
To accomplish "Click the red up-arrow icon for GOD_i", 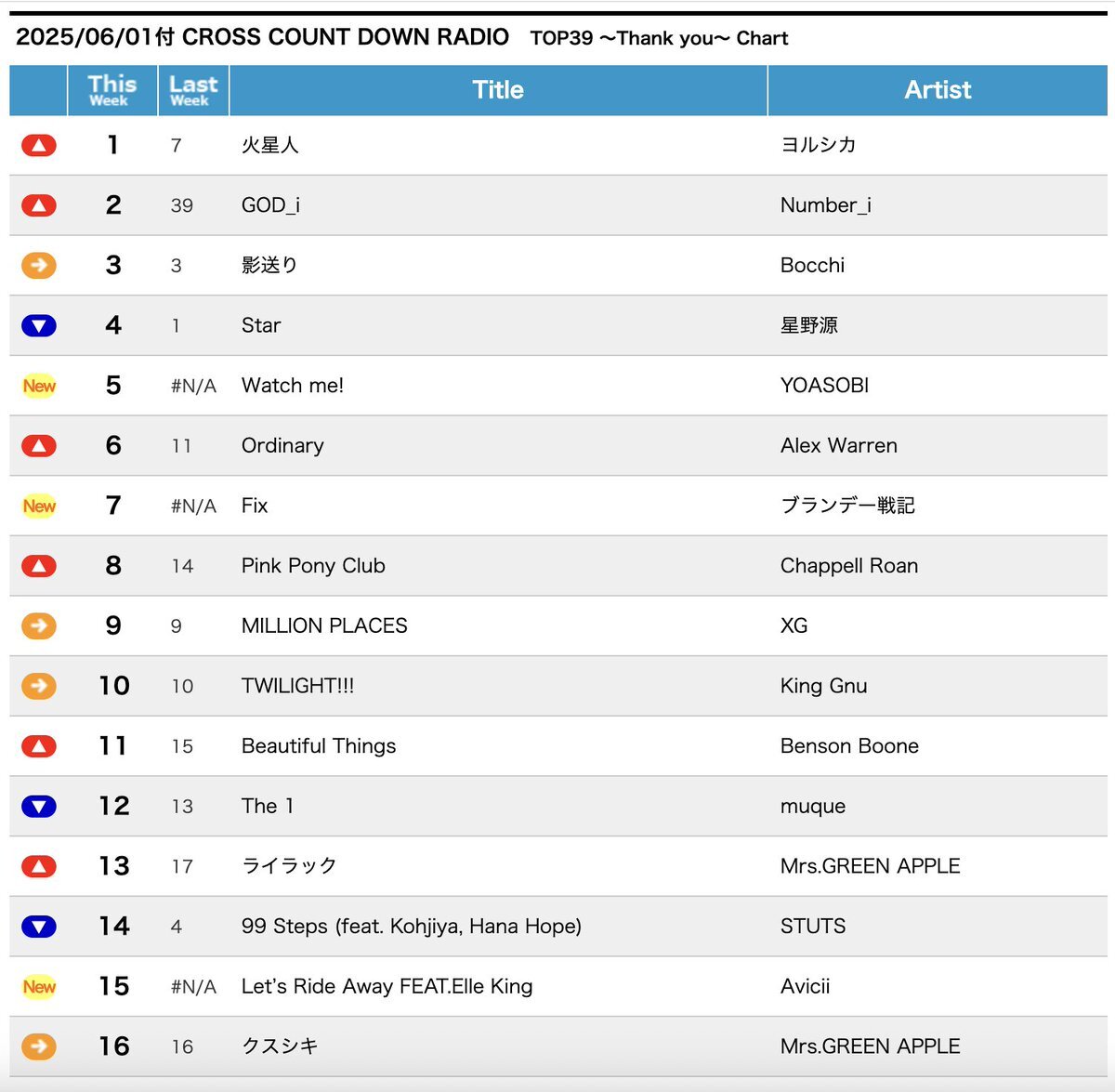I will [39, 205].
